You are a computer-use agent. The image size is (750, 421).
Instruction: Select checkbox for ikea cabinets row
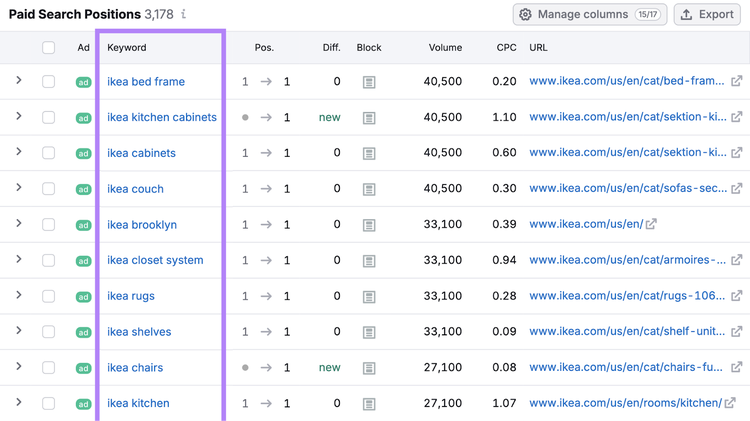(48, 153)
